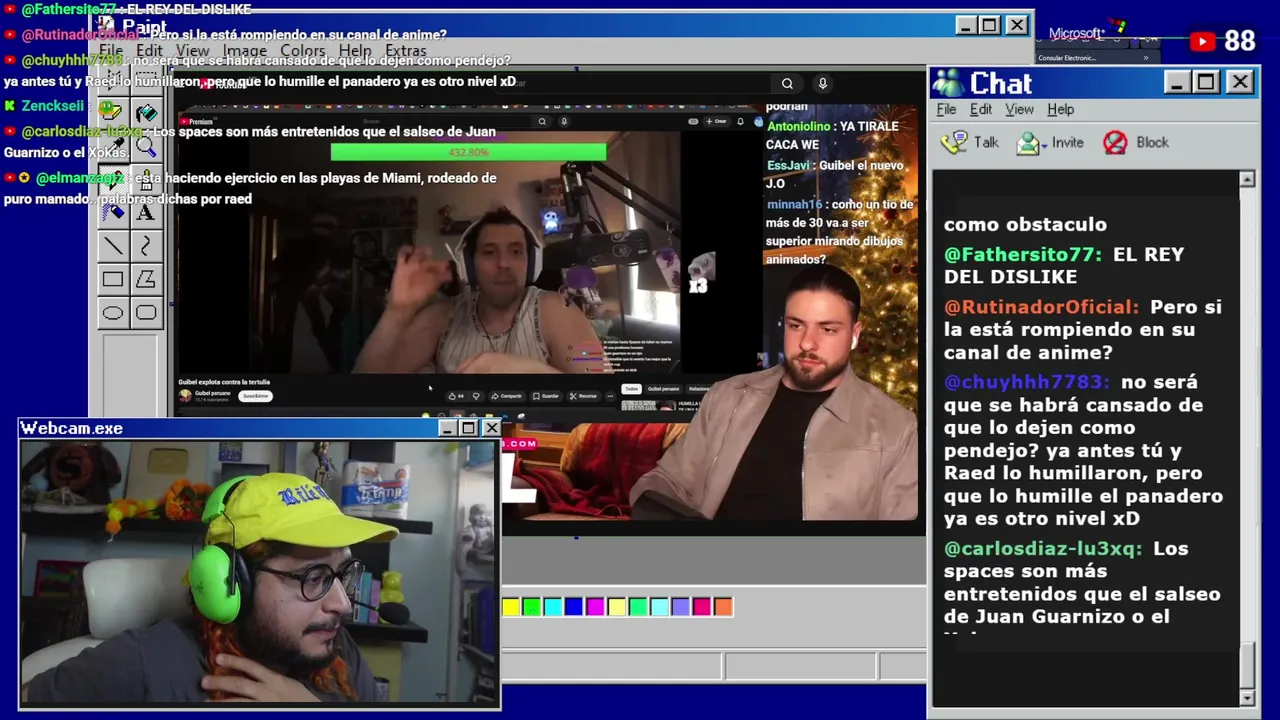The height and width of the screenshot is (720, 1280).
Task: Open the Image menu in Paint
Action: (244, 50)
